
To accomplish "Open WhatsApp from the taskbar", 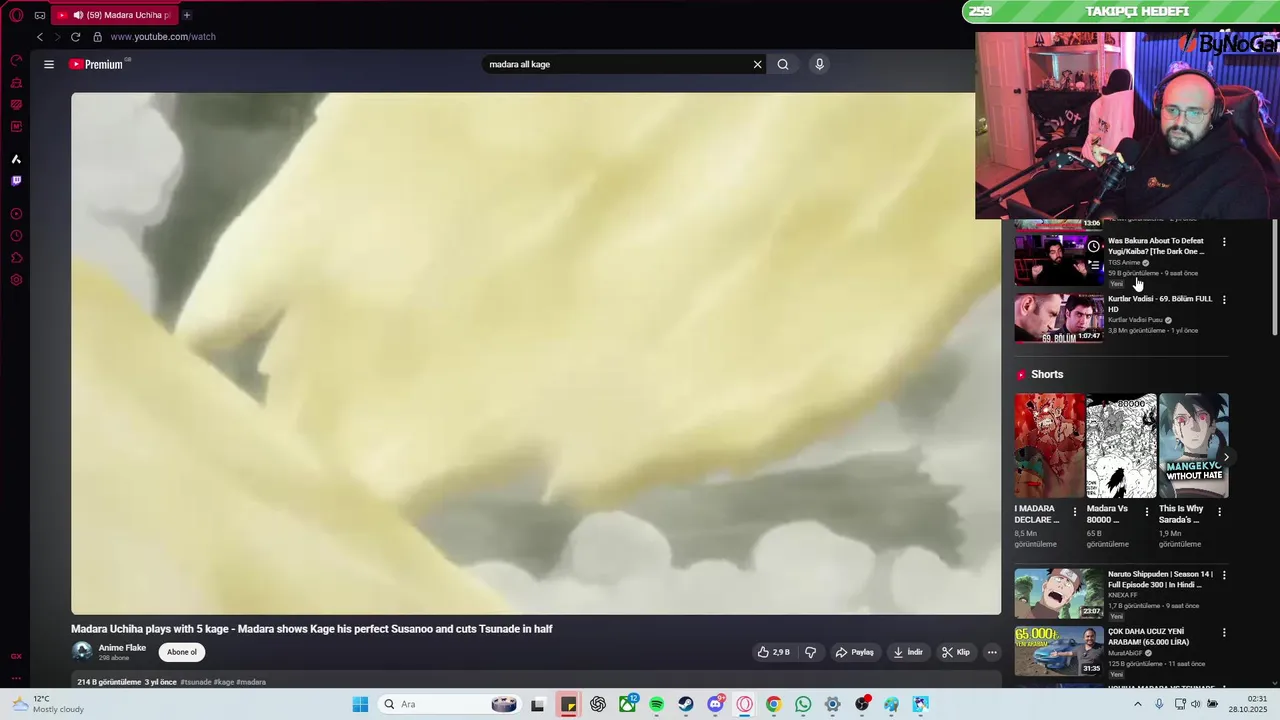I will pyautogui.click(x=803, y=704).
